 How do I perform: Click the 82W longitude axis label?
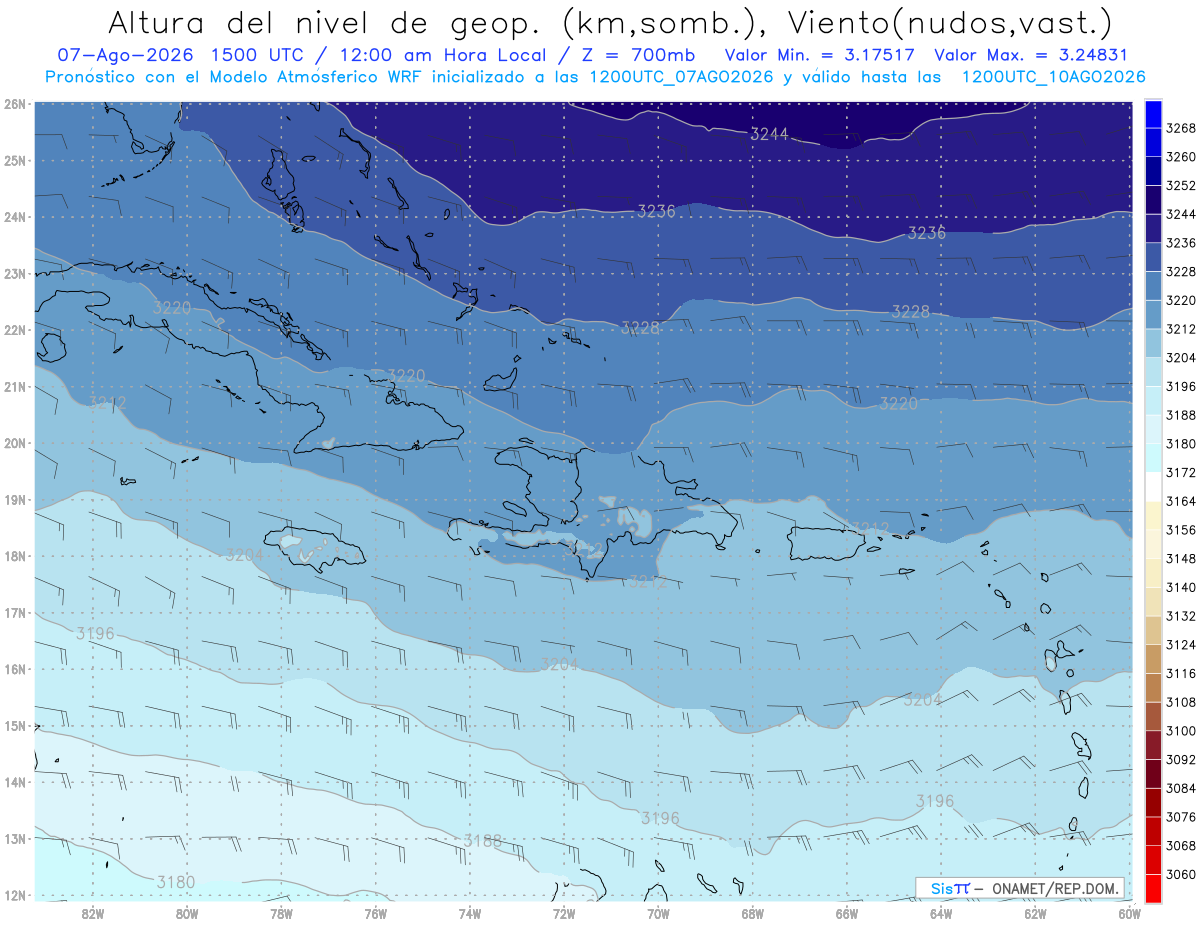pos(93,912)
